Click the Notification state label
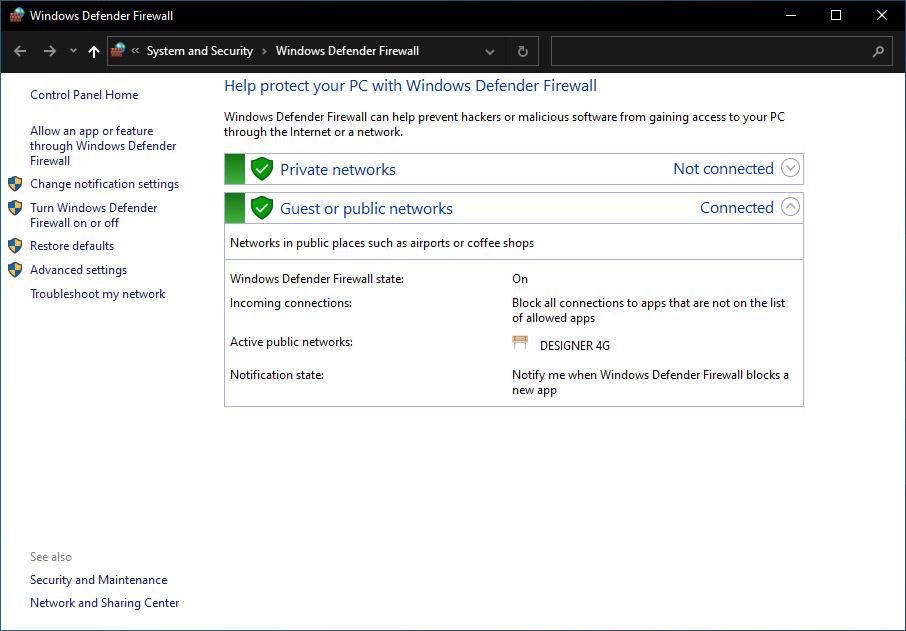Image resolution: width=906 pixels, height=631 pixels. coord(277,374)
